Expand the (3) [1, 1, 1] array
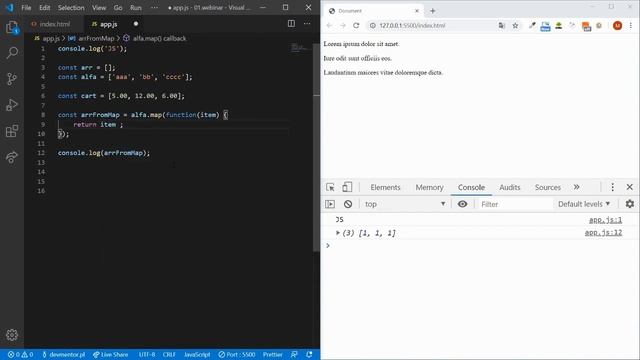 point(338,233)
